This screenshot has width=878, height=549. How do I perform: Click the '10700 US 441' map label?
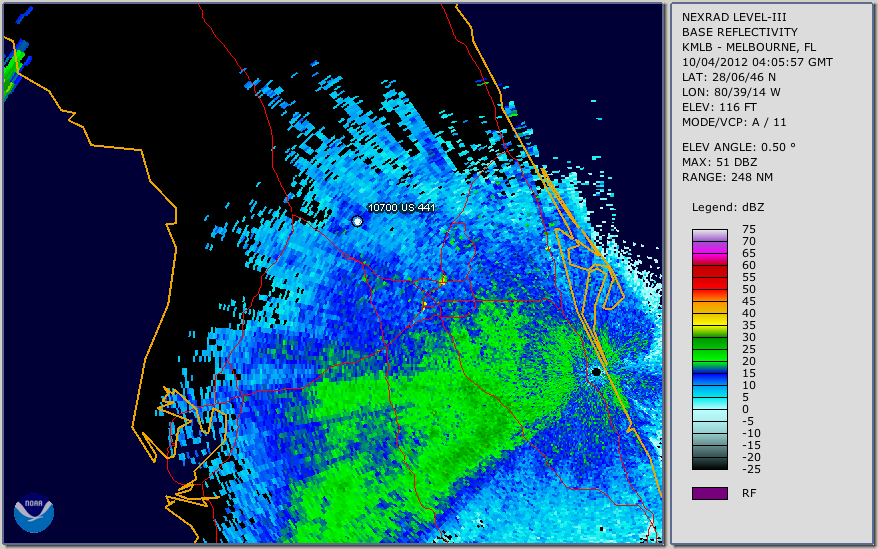(401, 207)
